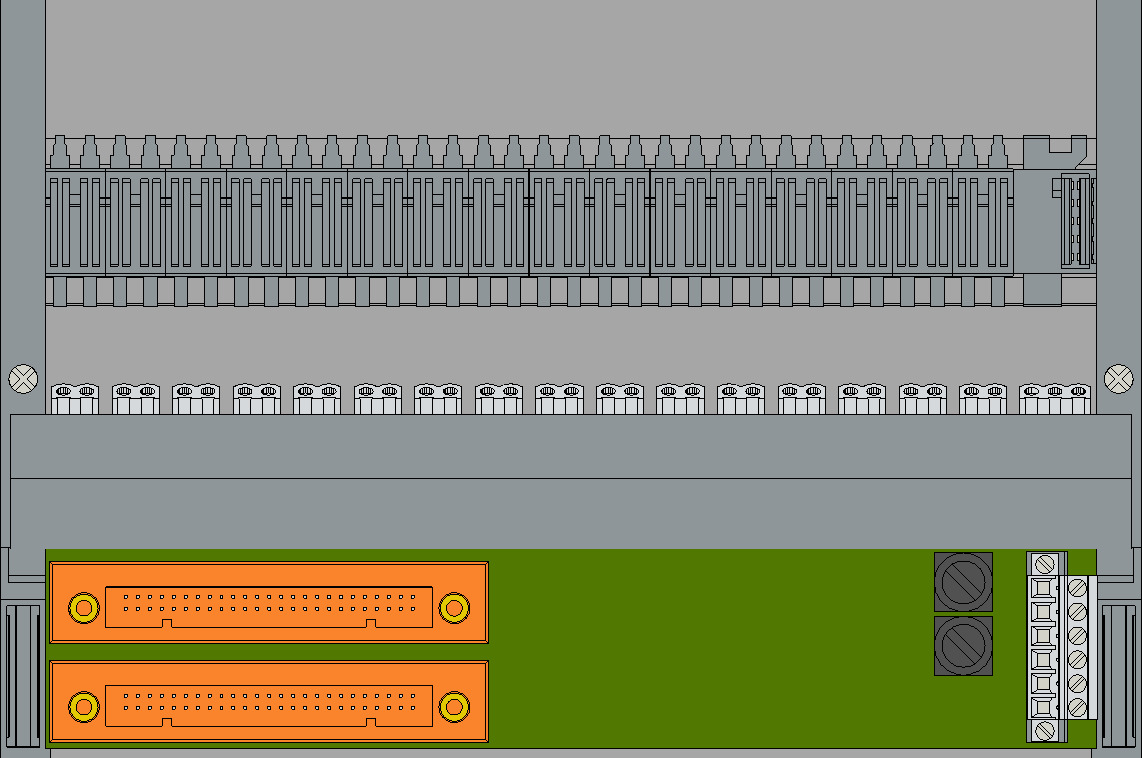The image size is (1142, 758).
Task: Select first square clamp in terminal block
Action: [x=1043, y=588]
